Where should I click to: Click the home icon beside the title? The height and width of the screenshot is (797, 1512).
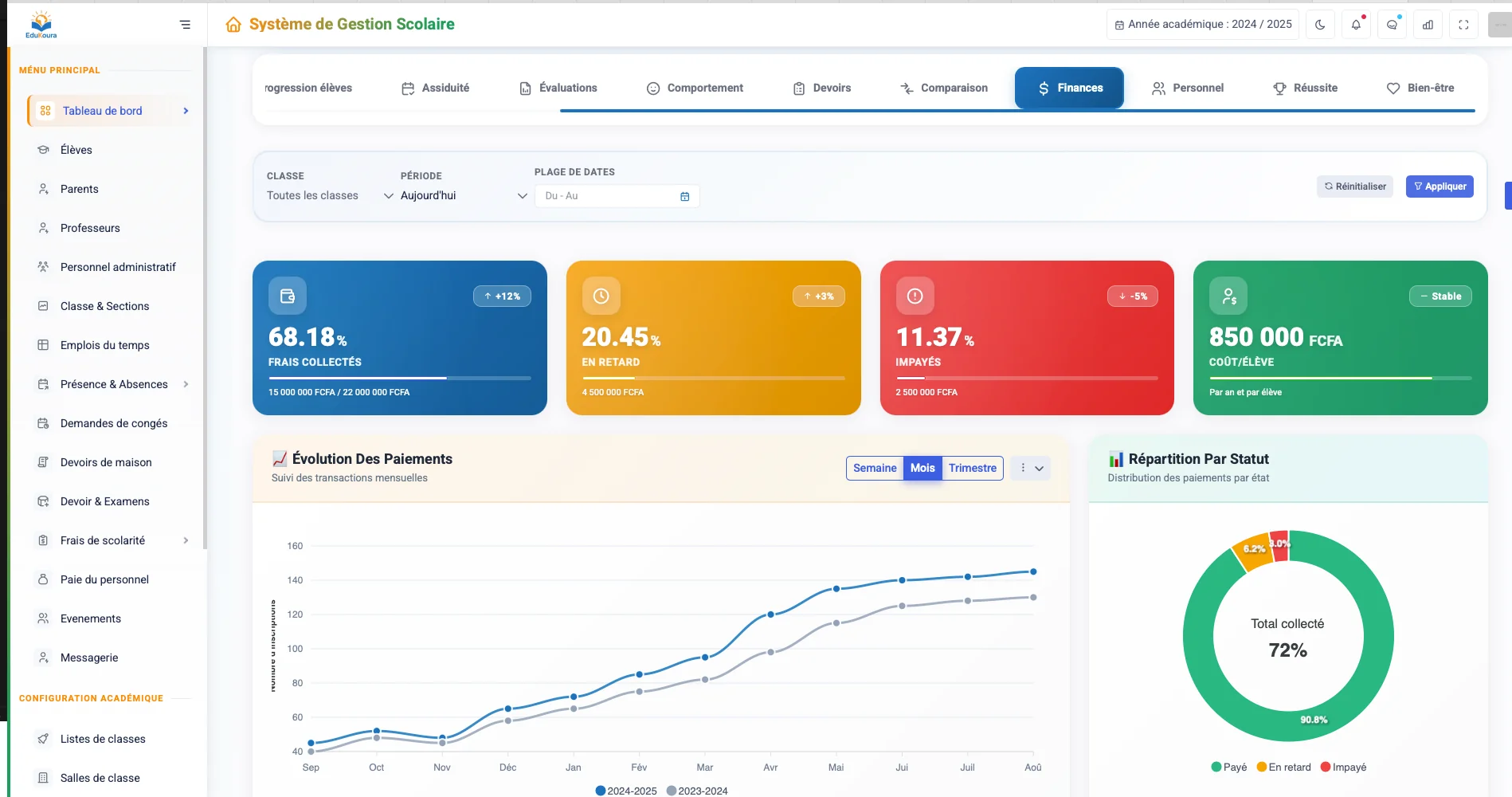click(x=233, y=25)
